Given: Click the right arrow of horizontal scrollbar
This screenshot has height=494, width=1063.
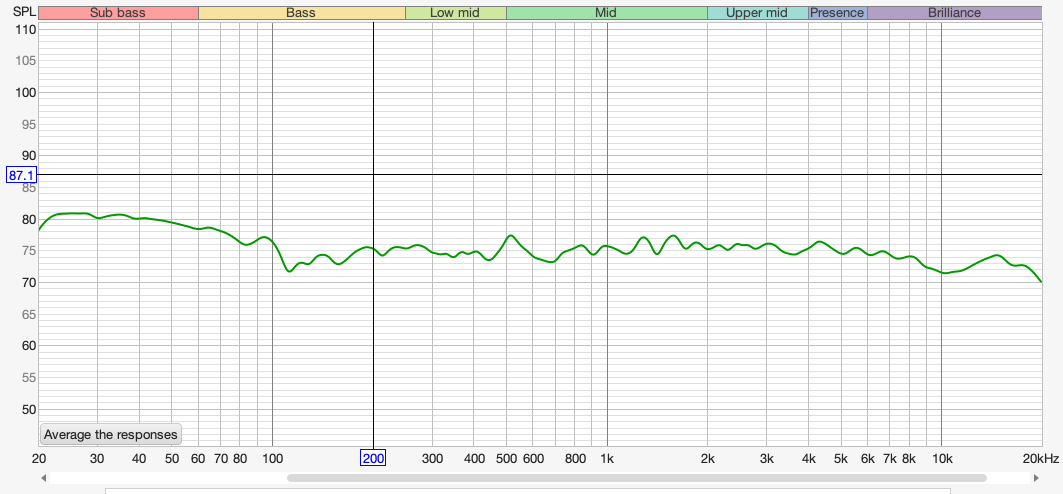Looking at the screenshot, I should 1036,478.
